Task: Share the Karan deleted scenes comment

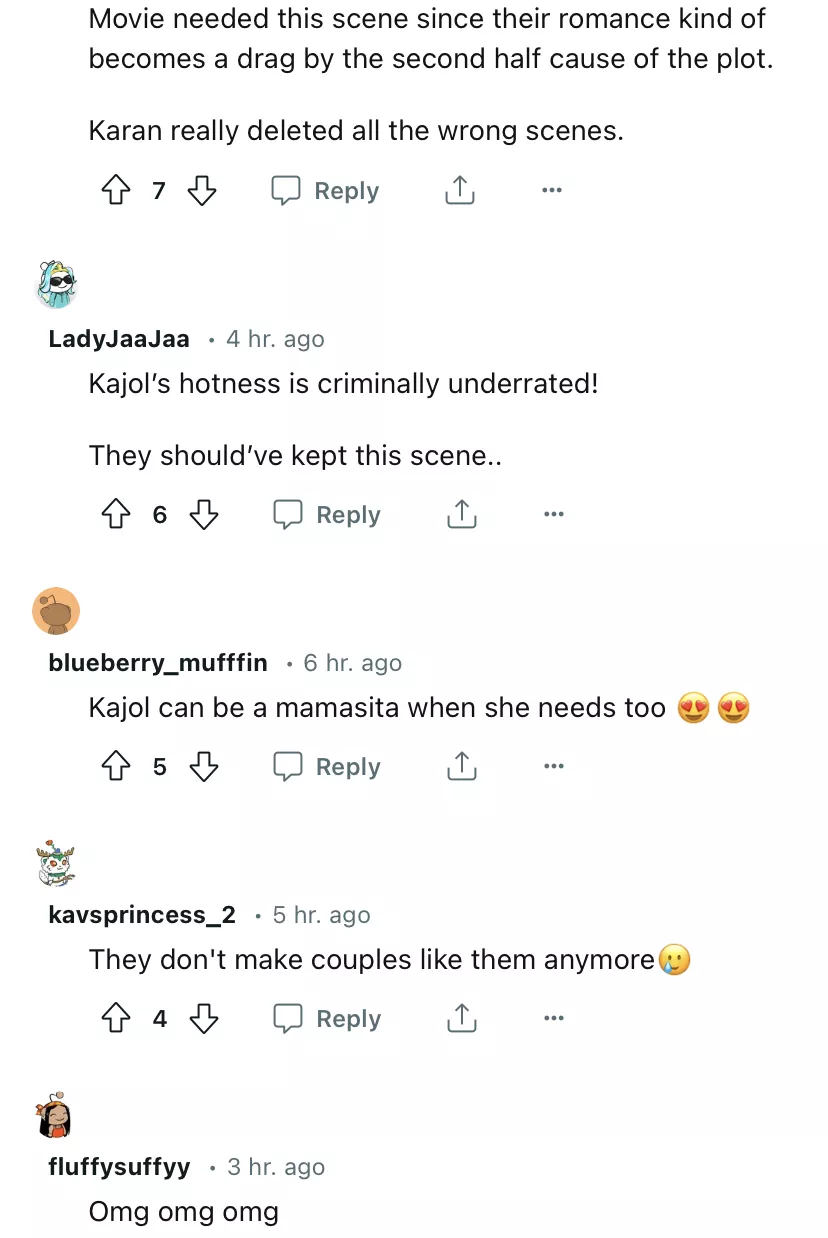Action: tap(459, 190)
